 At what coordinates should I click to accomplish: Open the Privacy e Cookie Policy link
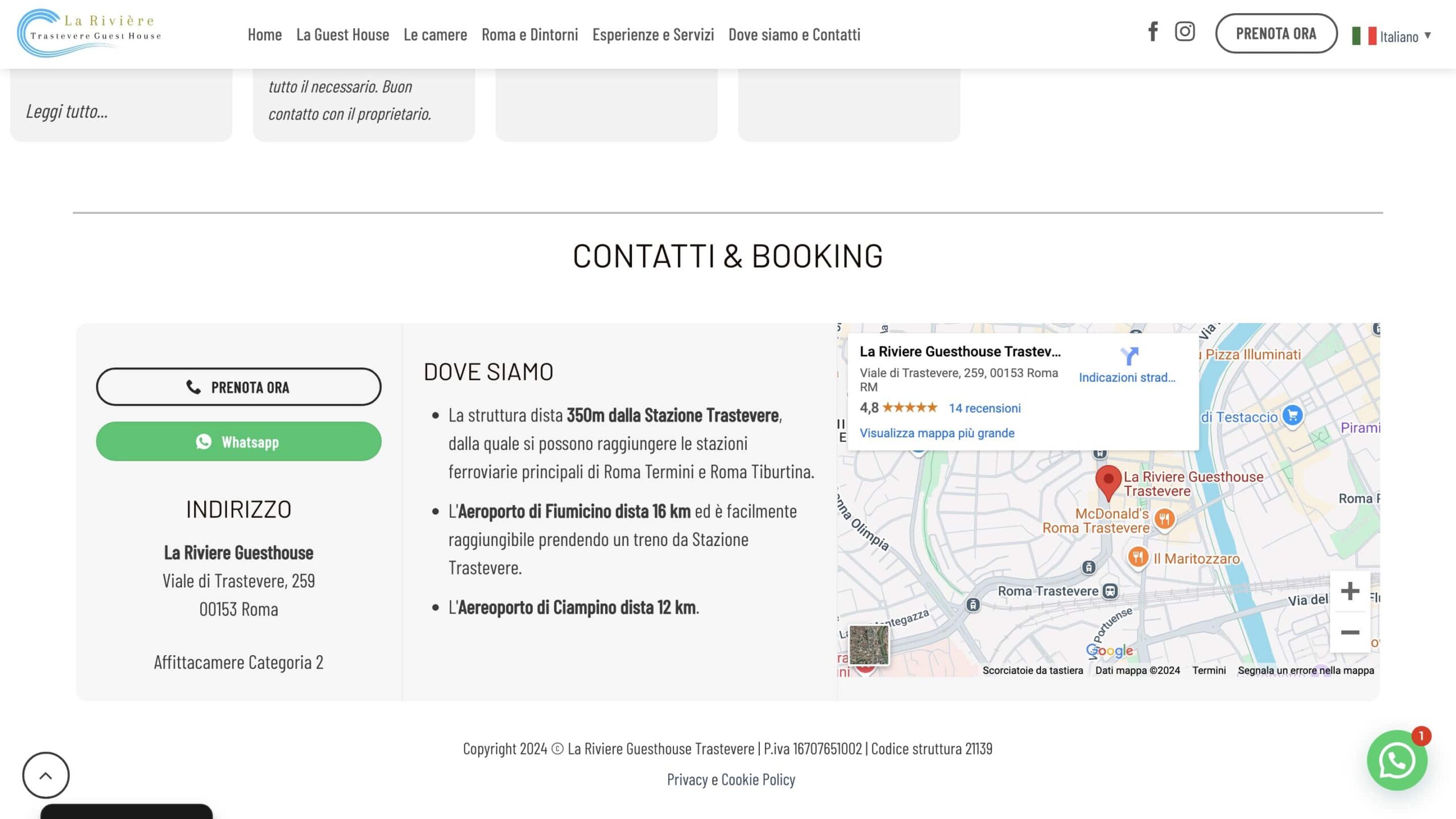[731, 779]
